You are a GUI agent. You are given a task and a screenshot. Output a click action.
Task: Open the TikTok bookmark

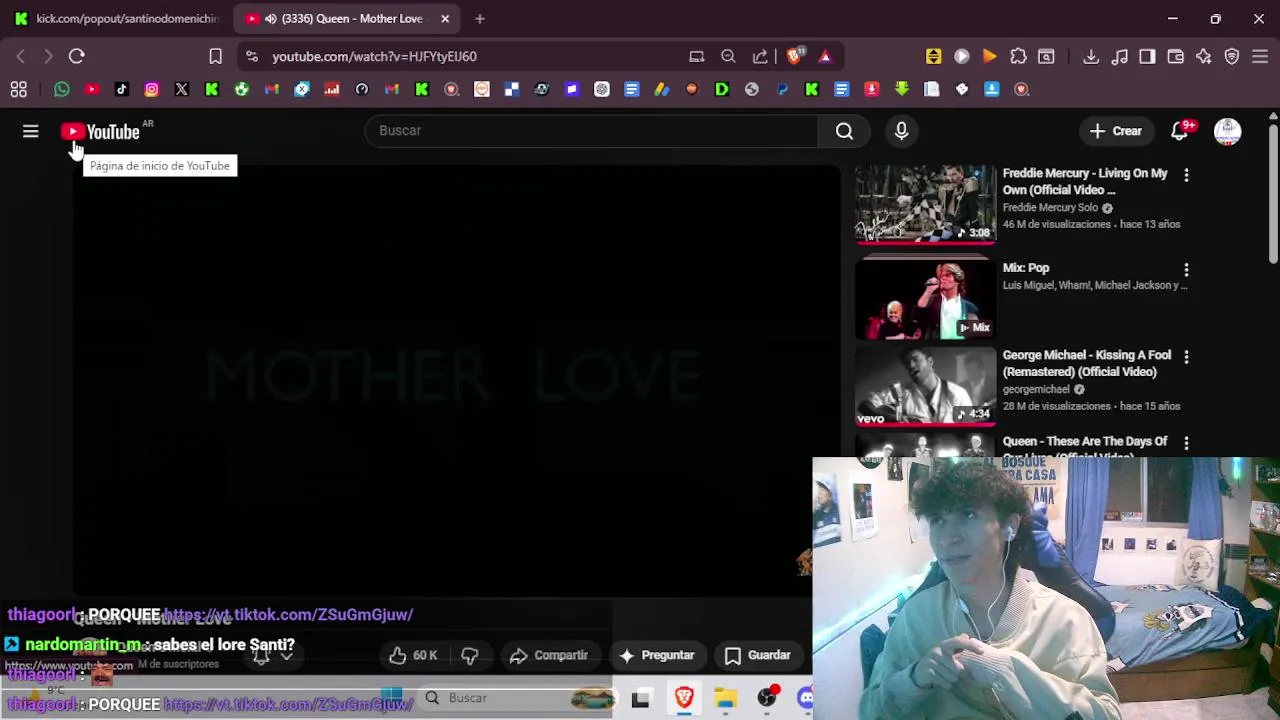point(122,89)
